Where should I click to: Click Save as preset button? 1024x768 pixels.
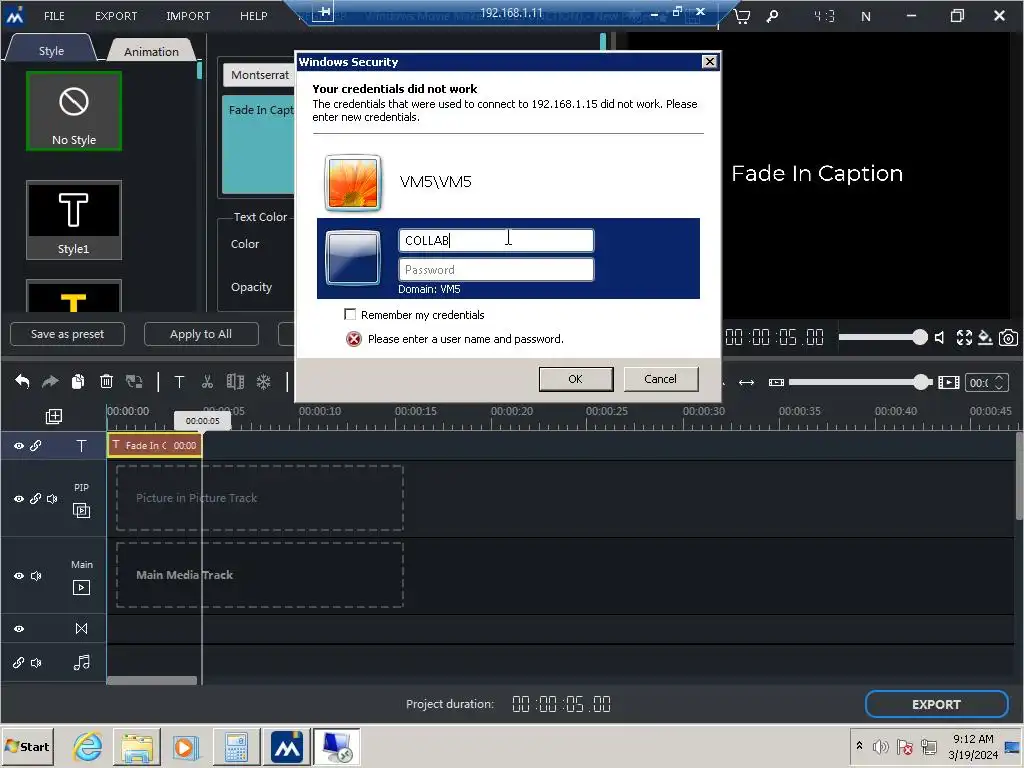tap(67, 334)
